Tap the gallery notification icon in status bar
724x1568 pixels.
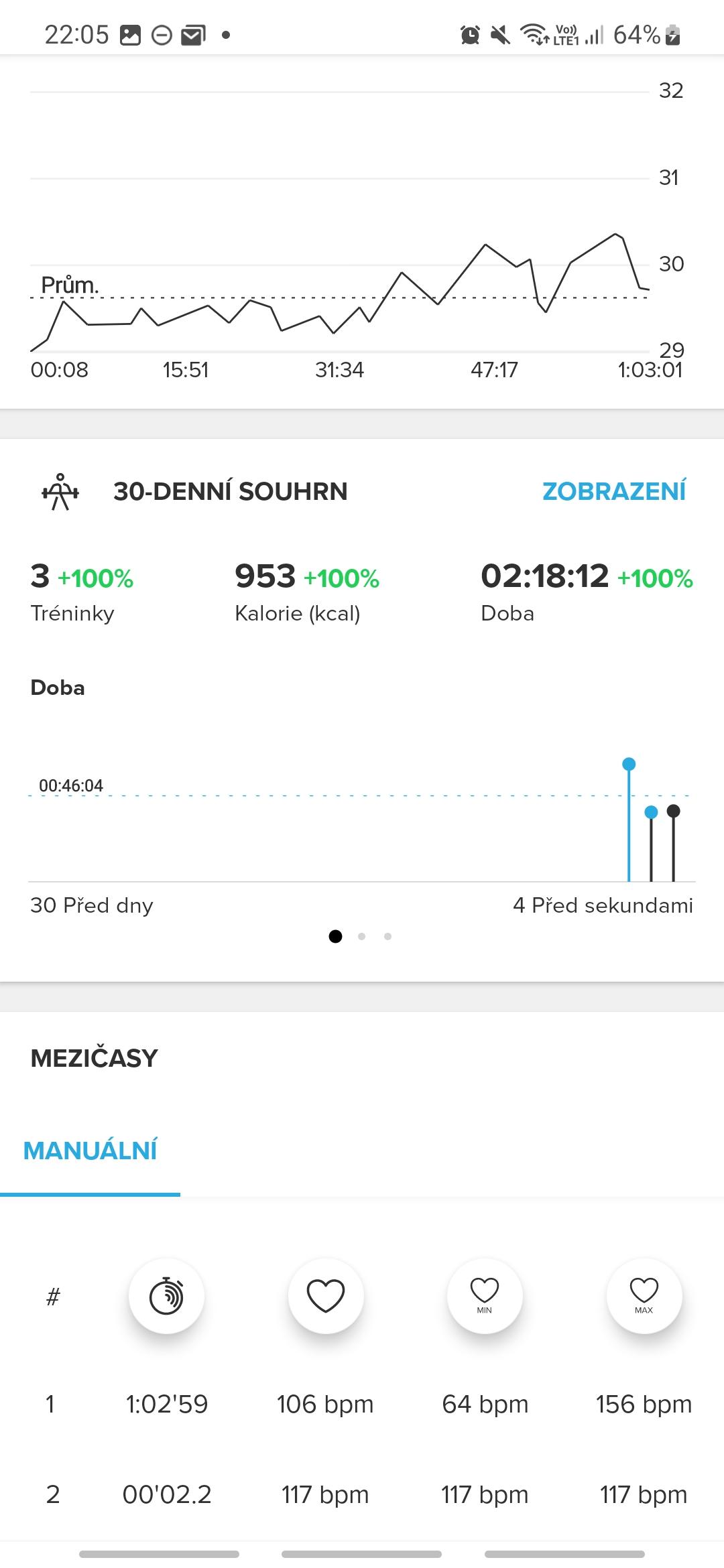[130, 35]
